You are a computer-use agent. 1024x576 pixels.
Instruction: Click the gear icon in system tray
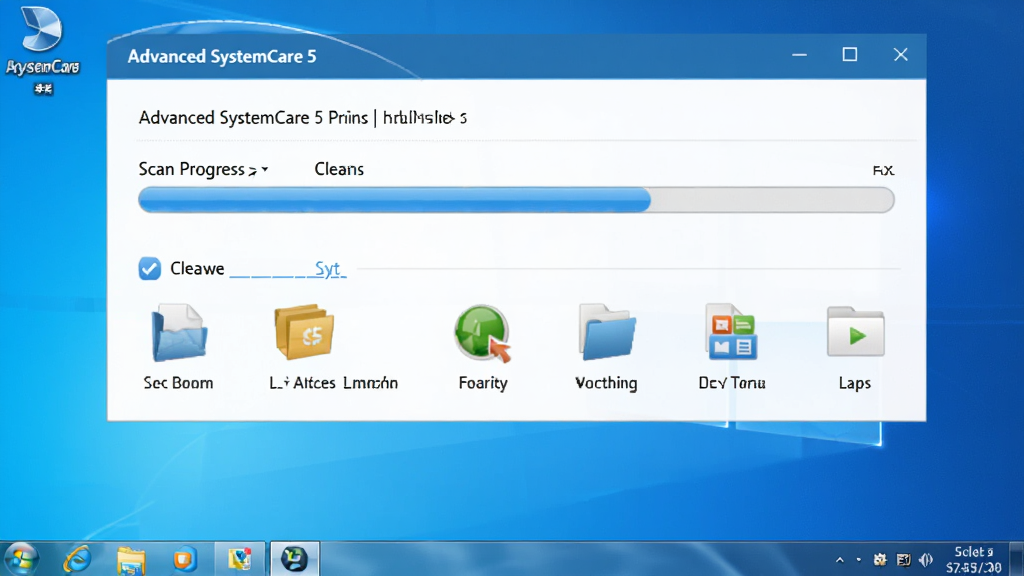880,560
